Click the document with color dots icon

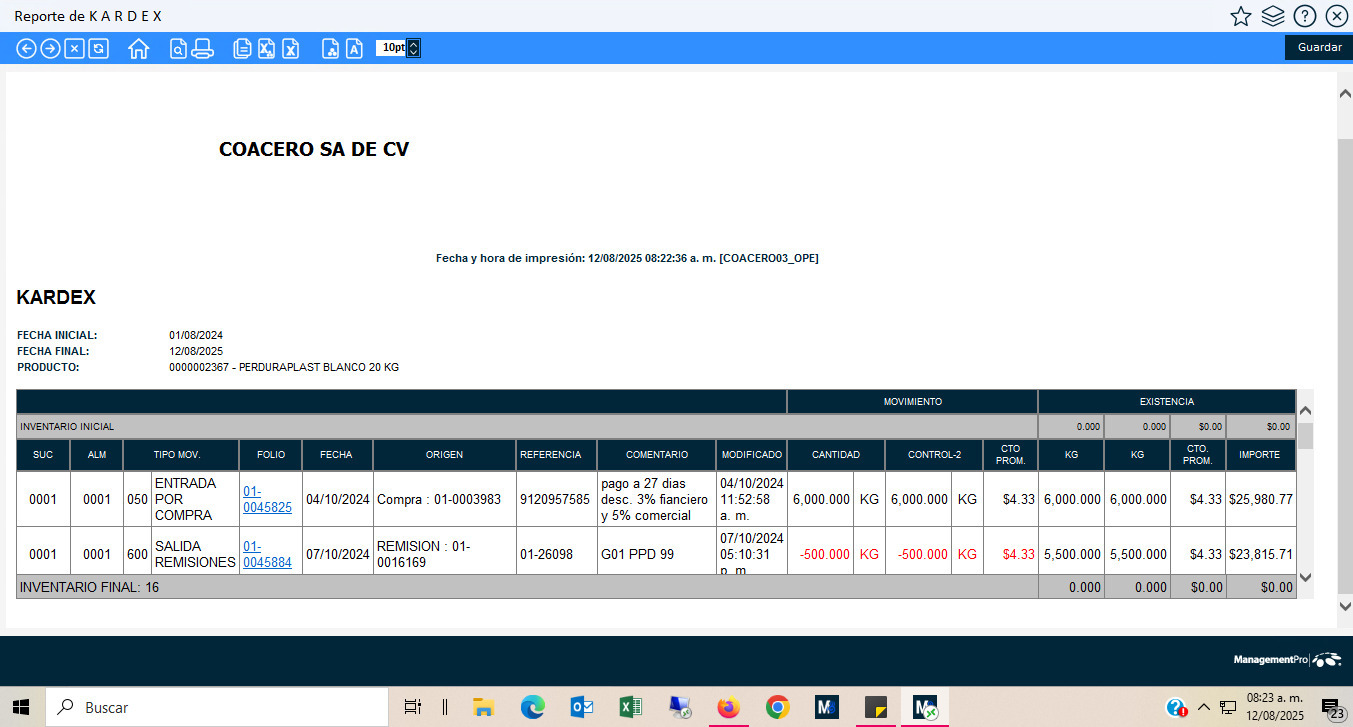330,48
